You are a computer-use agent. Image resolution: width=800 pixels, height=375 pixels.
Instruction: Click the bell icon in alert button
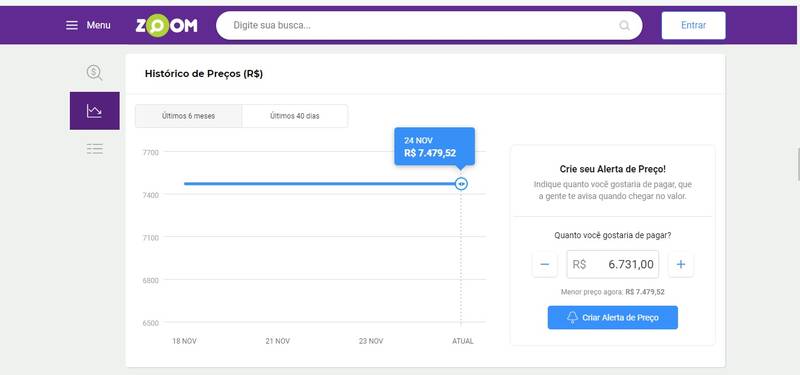572,317
